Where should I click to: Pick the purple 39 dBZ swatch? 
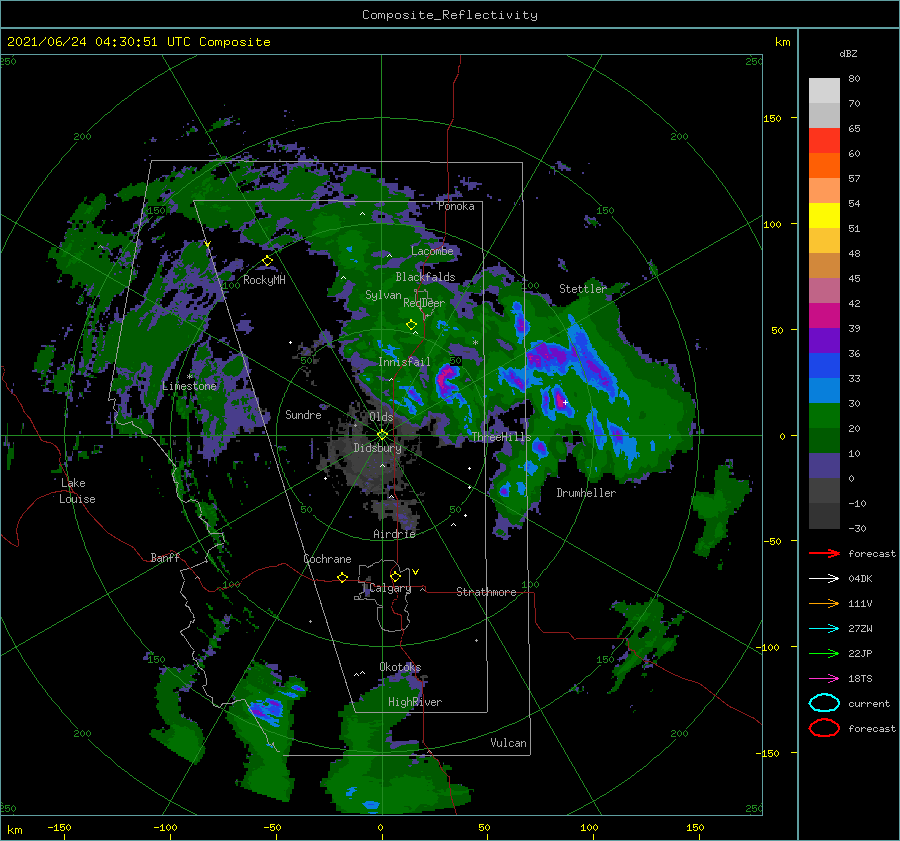pyautogui.click(x=824, y=340)
